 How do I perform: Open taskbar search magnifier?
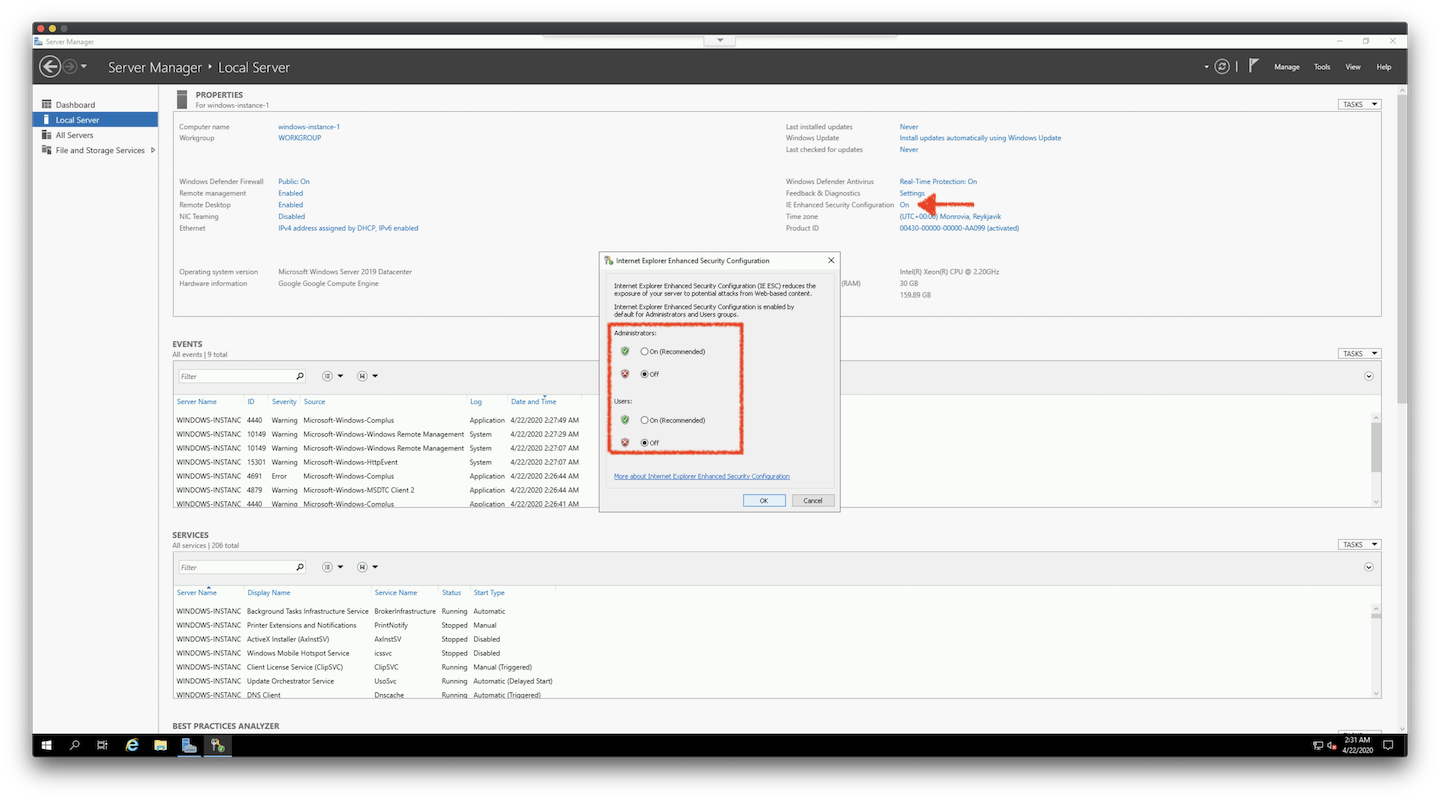coord(75,746)
